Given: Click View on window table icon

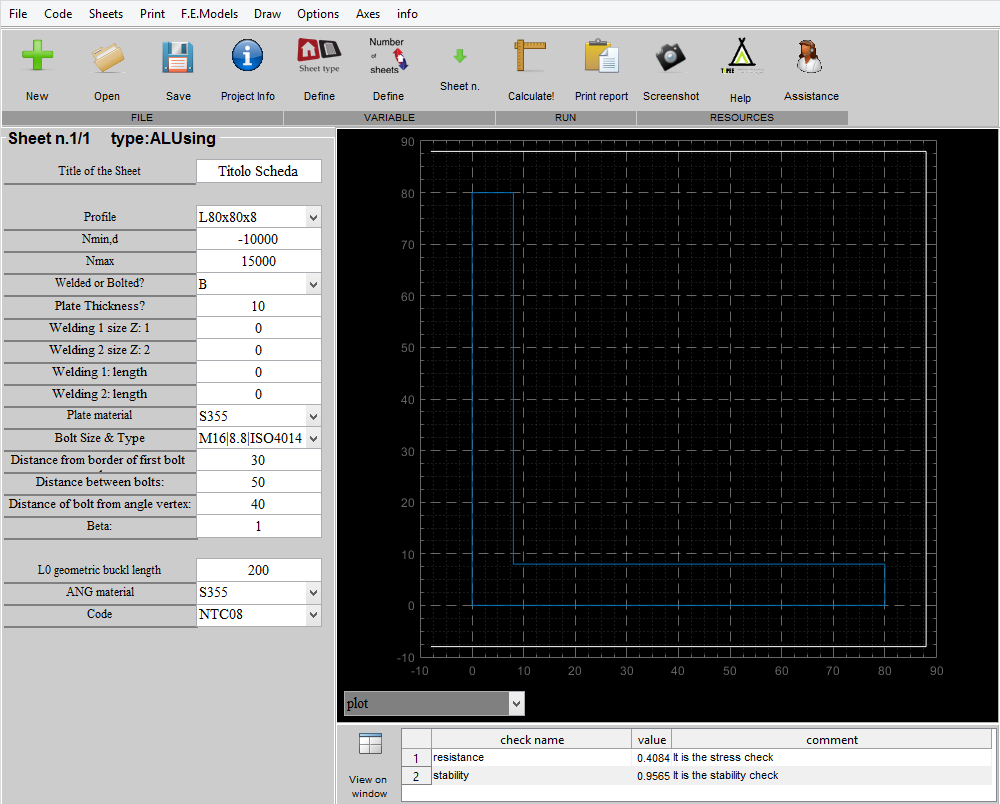Looking at the screenshot, I should (370, 744).
